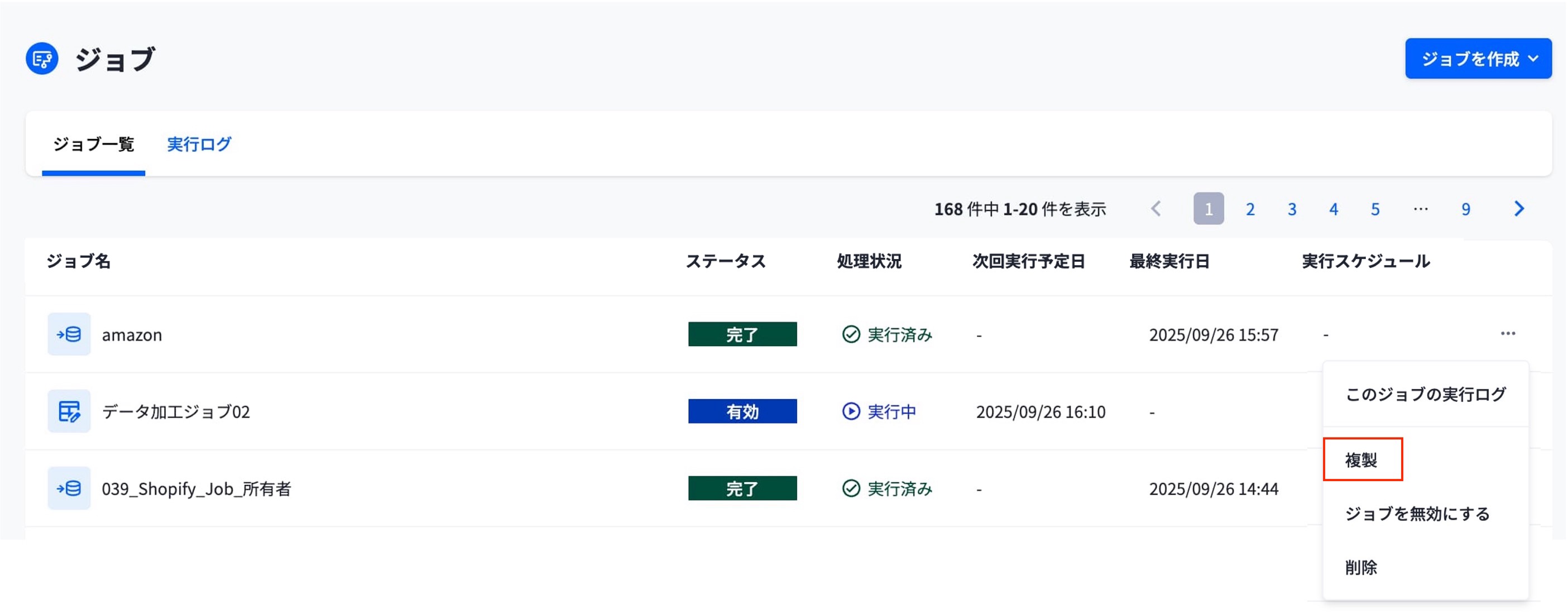Screen dimensions: 1568x614
Task: Click the 実行スケジュール column header
Action: point(1365,261)
